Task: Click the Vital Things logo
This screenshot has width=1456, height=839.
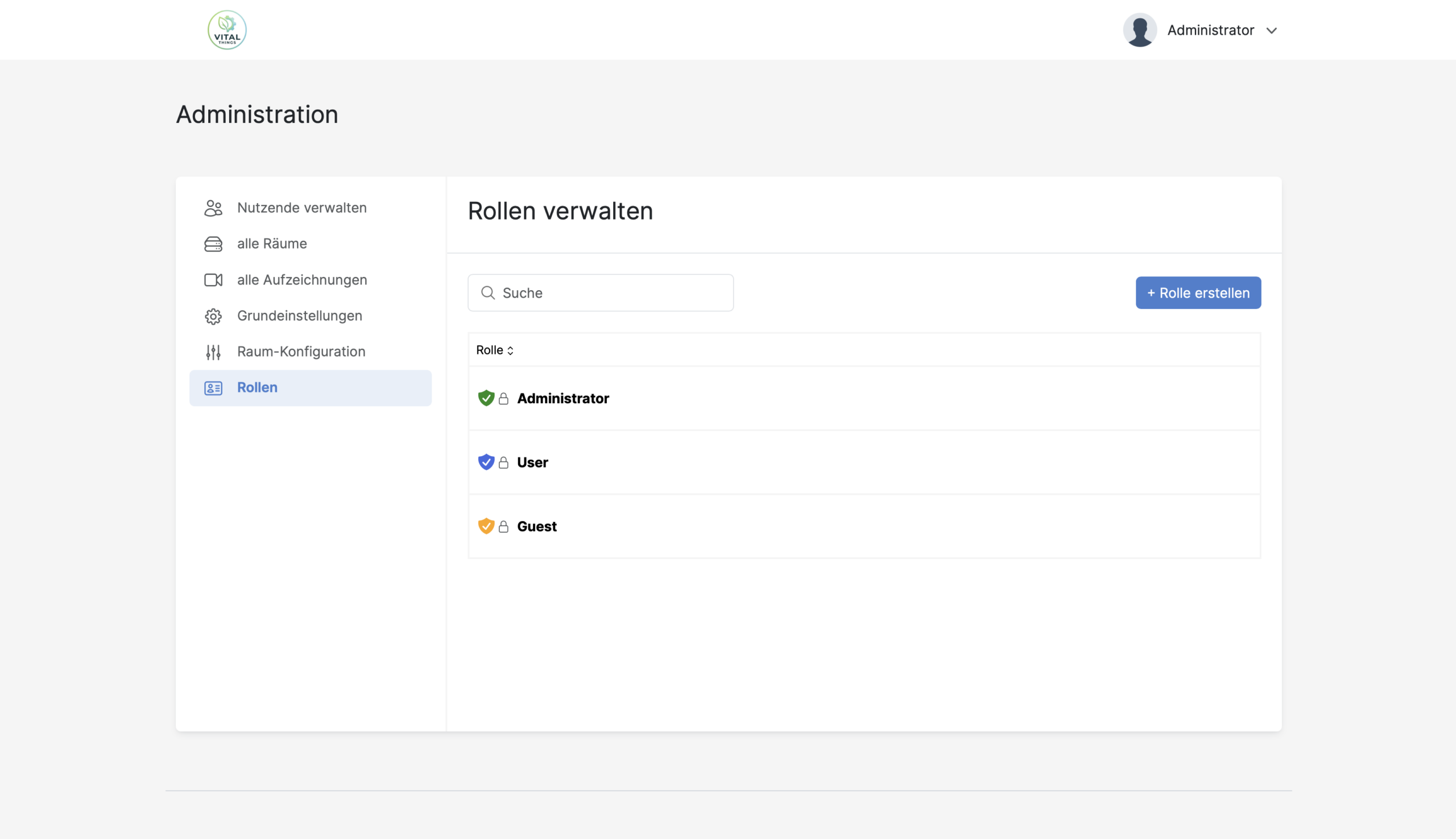Action: [227, 30]
